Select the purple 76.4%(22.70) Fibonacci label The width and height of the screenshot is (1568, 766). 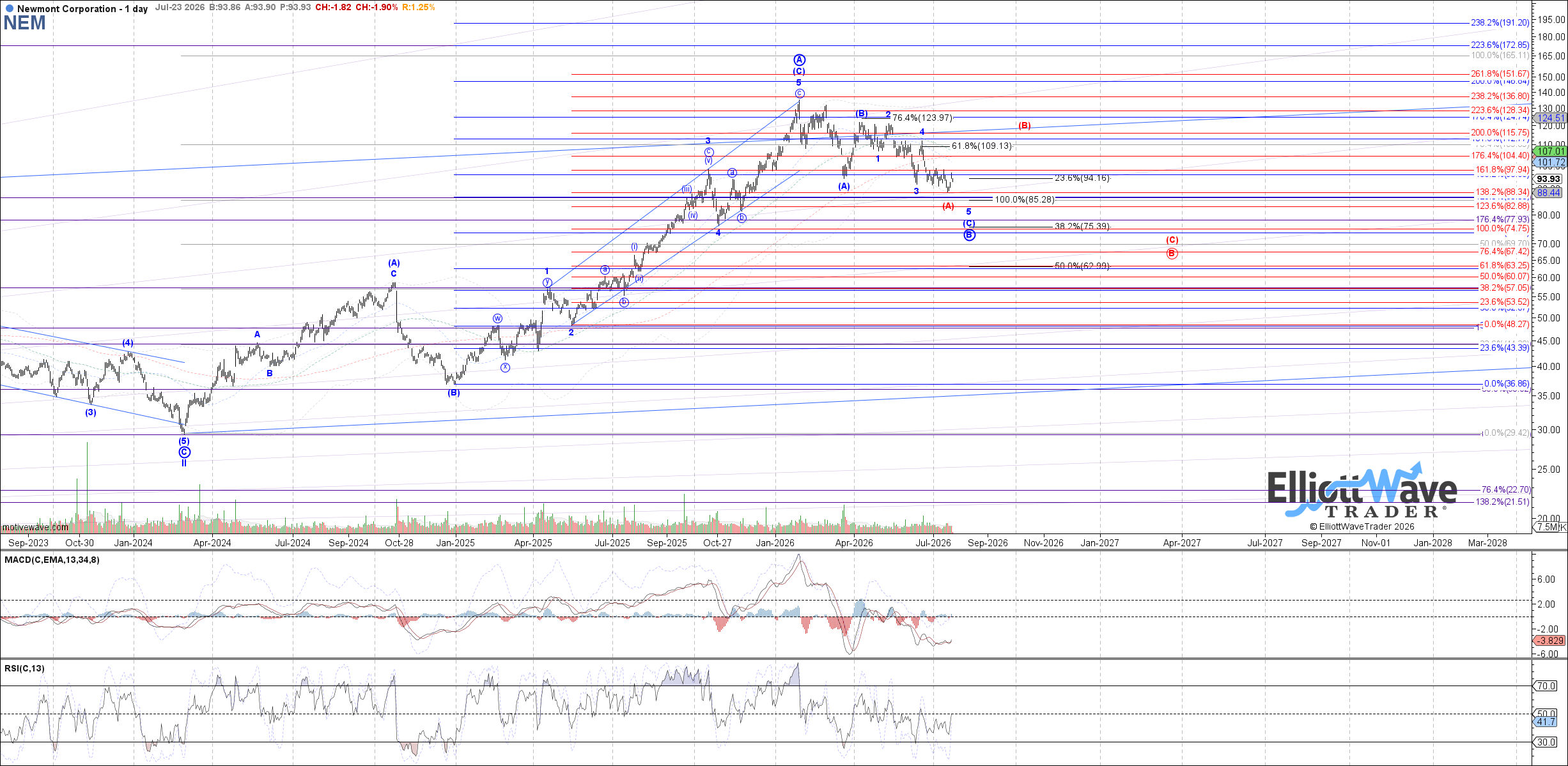[x=1505, y=490]
